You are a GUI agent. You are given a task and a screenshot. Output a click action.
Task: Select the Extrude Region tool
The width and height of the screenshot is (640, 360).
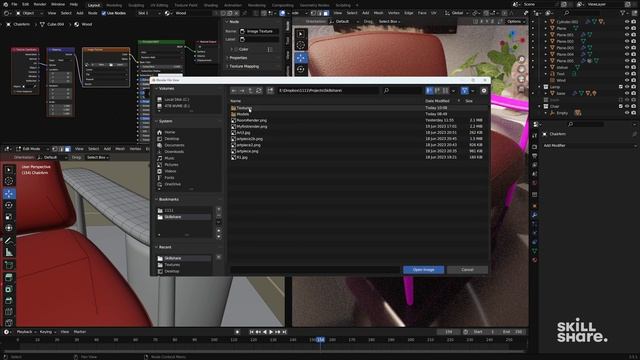(9, 278)
